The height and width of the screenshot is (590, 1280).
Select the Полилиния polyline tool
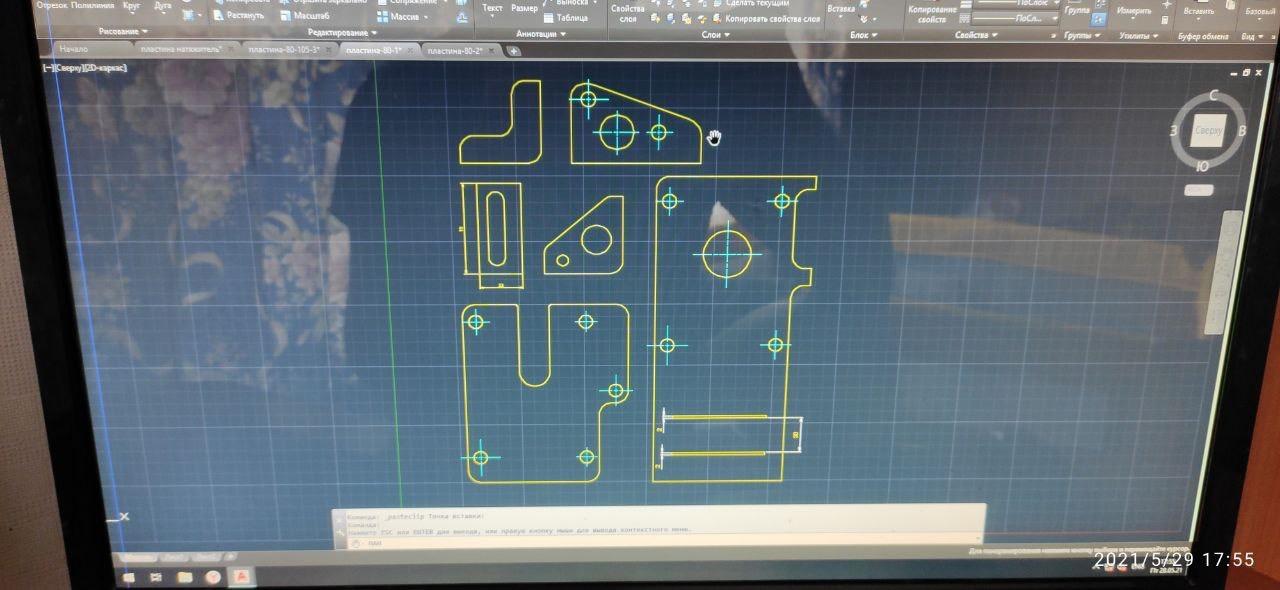91,5
